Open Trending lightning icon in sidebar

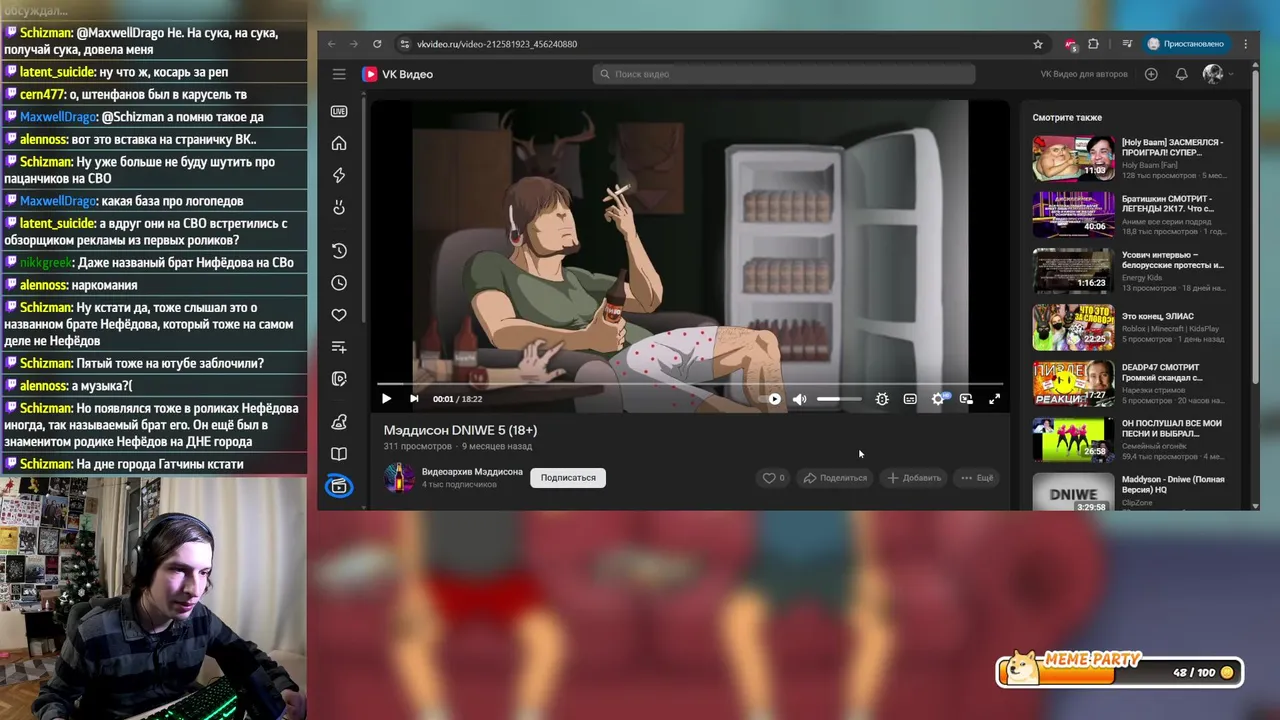point(339,175)
